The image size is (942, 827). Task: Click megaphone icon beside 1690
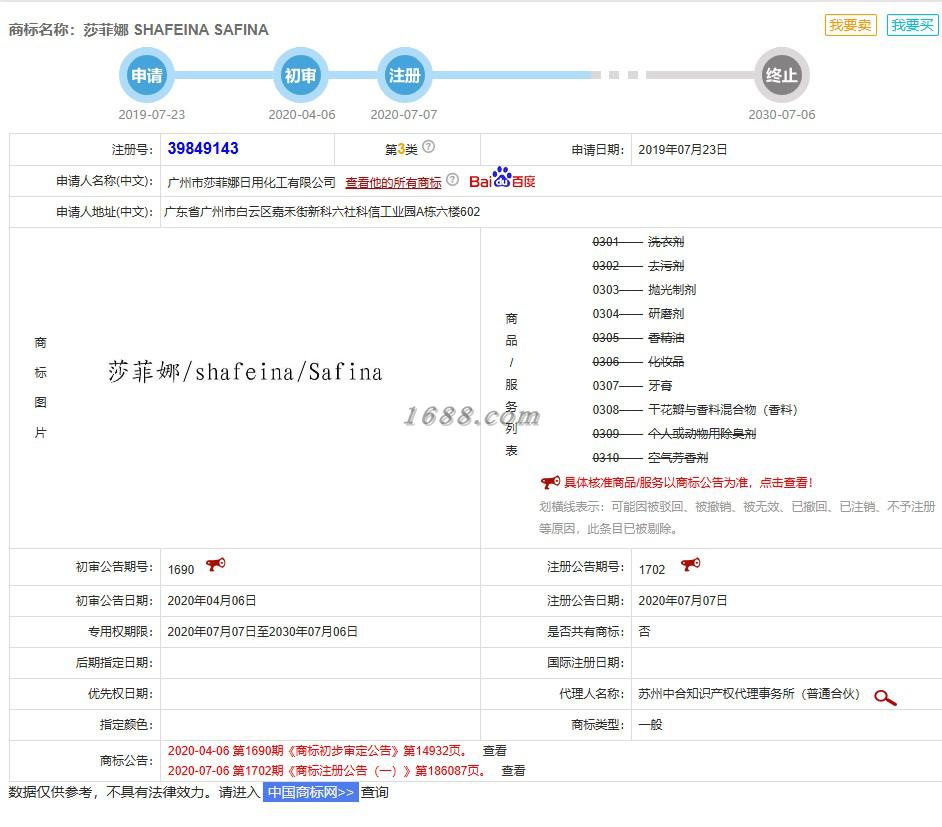pos(216,564)
